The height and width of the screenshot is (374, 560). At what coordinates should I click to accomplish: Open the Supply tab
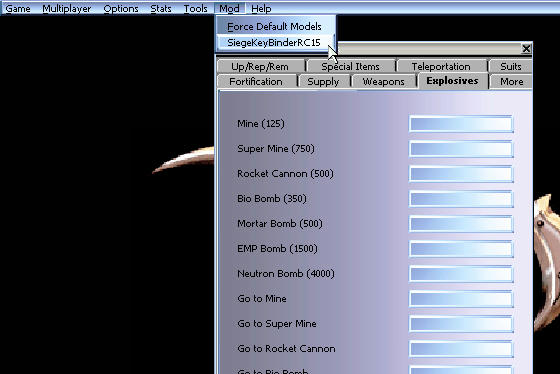coord(323,81)
